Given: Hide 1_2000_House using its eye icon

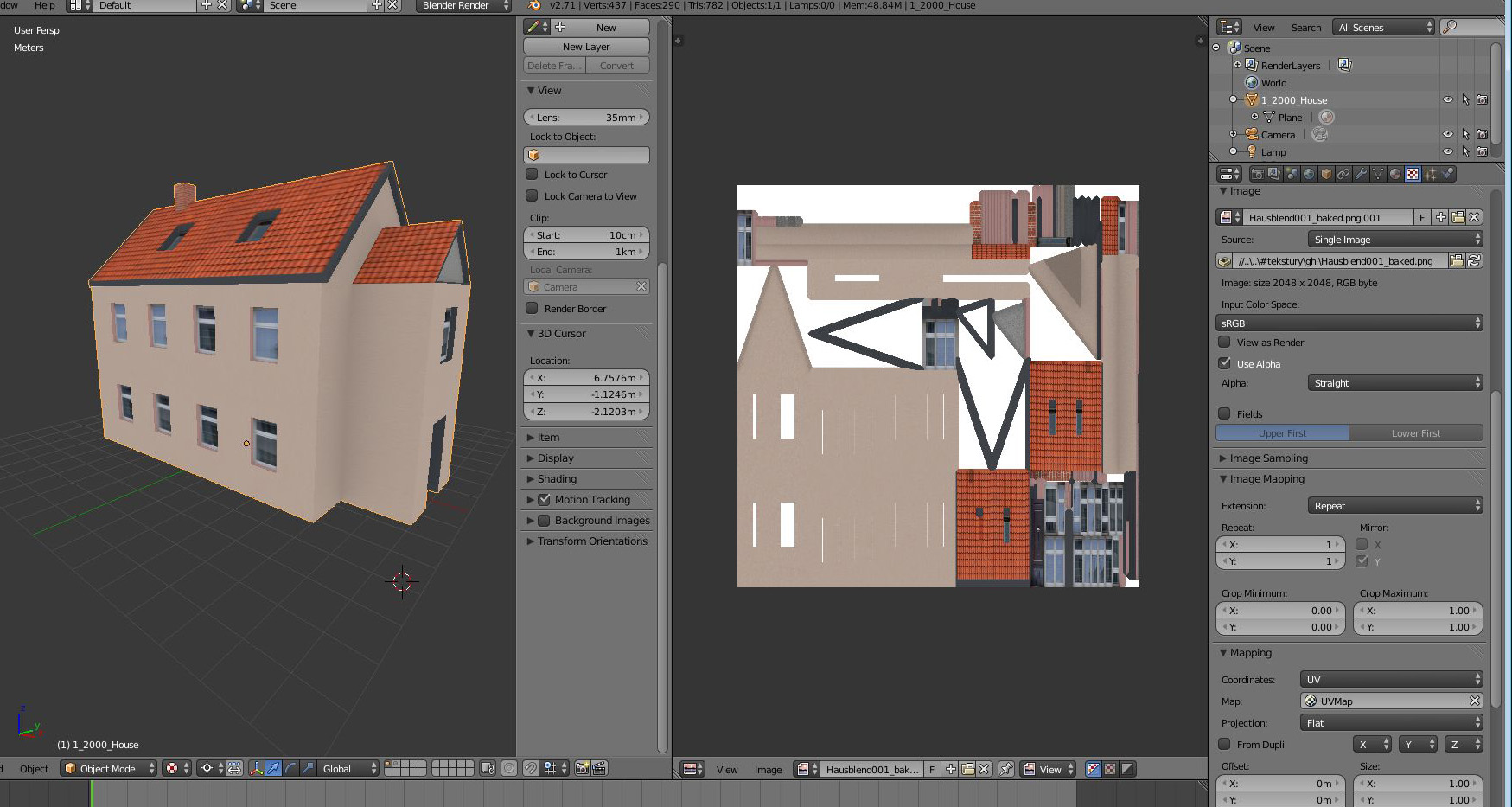Looking at the screenshot, I should point(1447,99).
